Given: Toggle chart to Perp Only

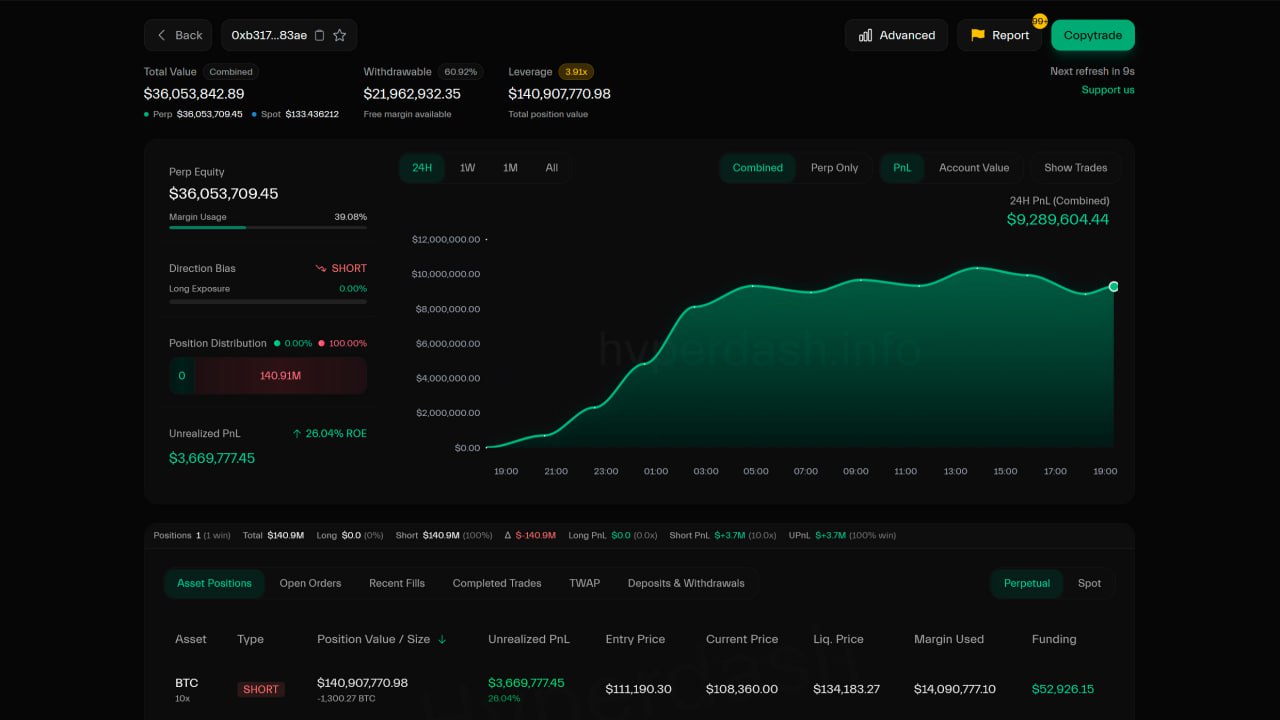Looking at the screenshot, I should coord(834,168).
